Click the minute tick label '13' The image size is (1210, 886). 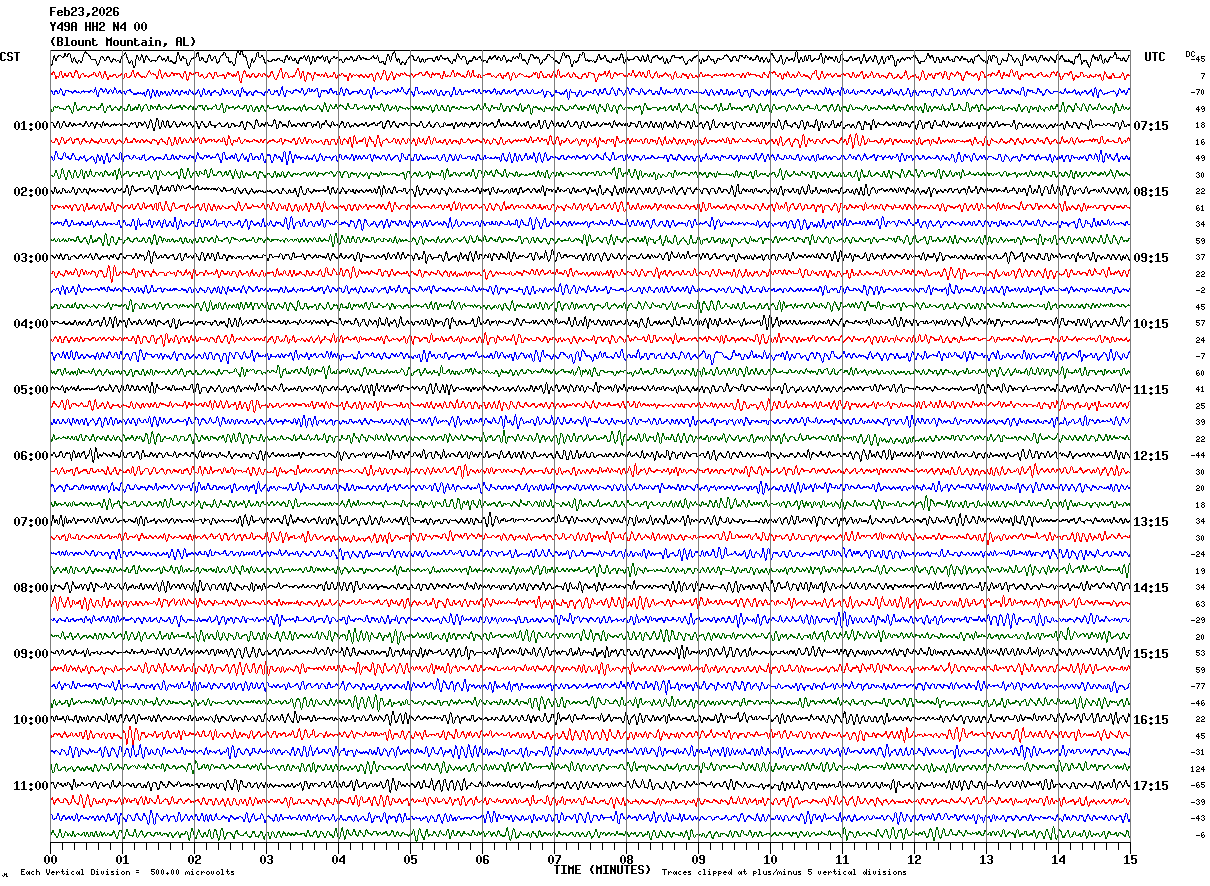(986, 859)
